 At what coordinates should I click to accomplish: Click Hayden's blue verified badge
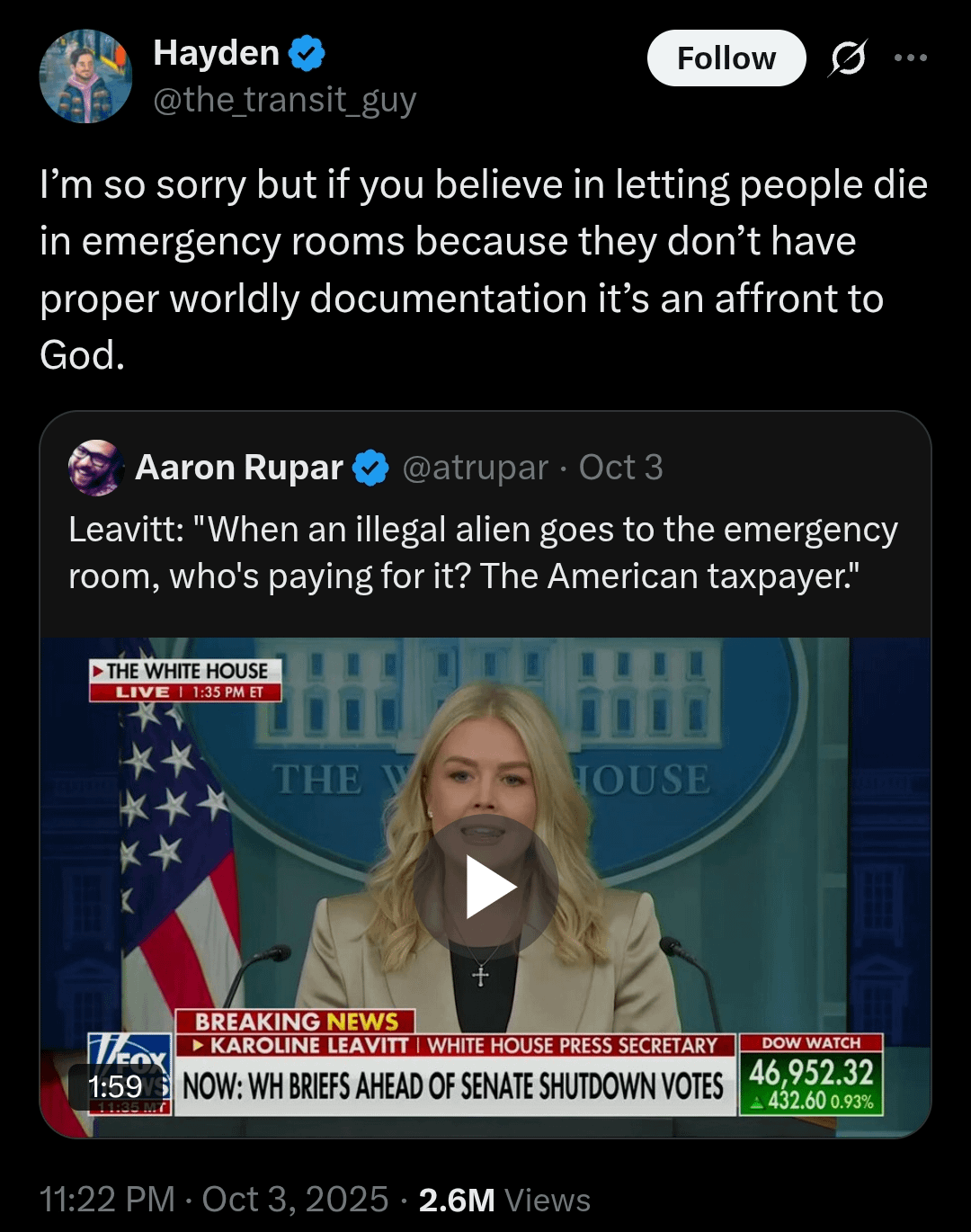307,54
